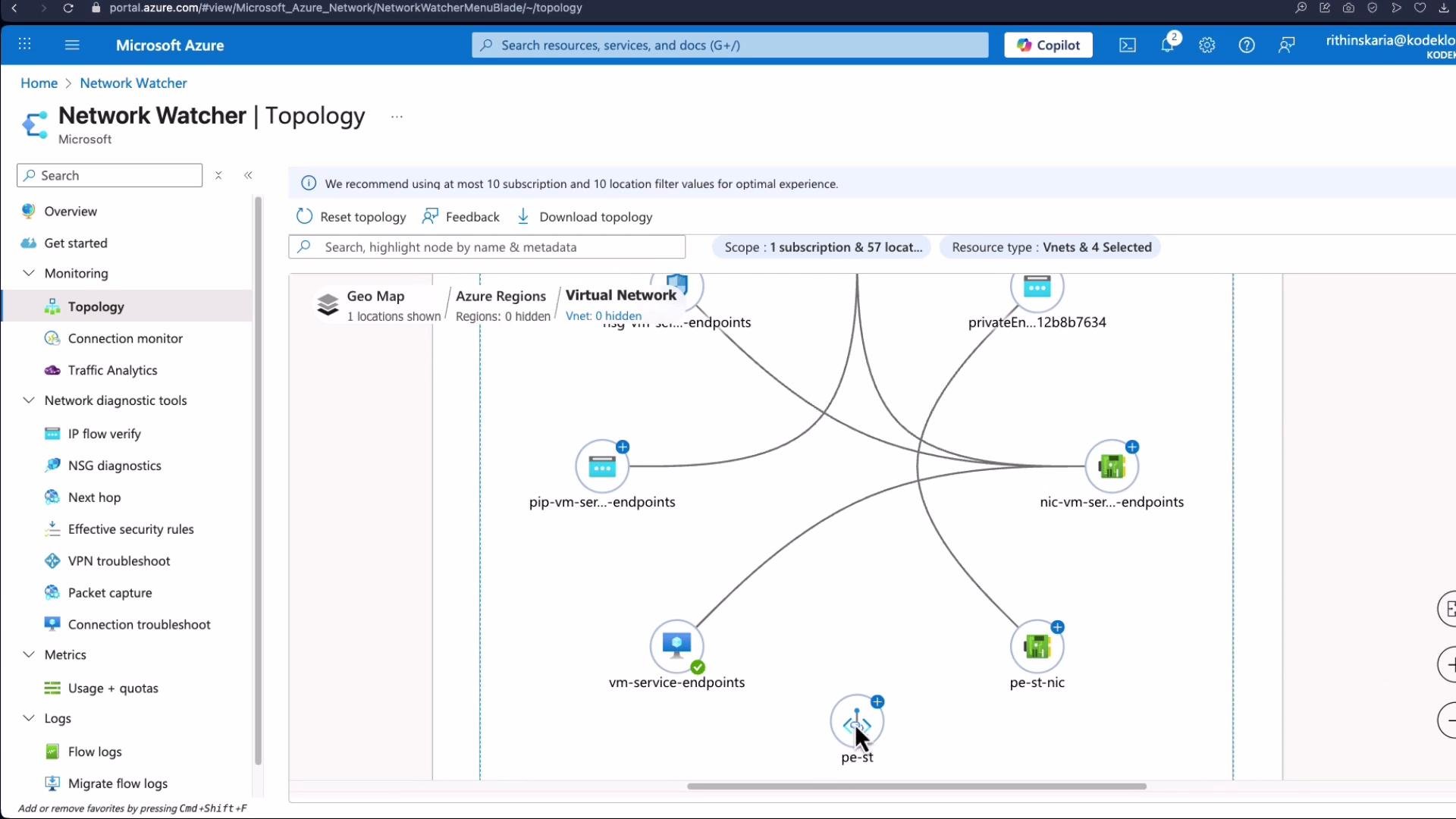
Task: Open the Scope filter pill
Action: click(822, 247)
